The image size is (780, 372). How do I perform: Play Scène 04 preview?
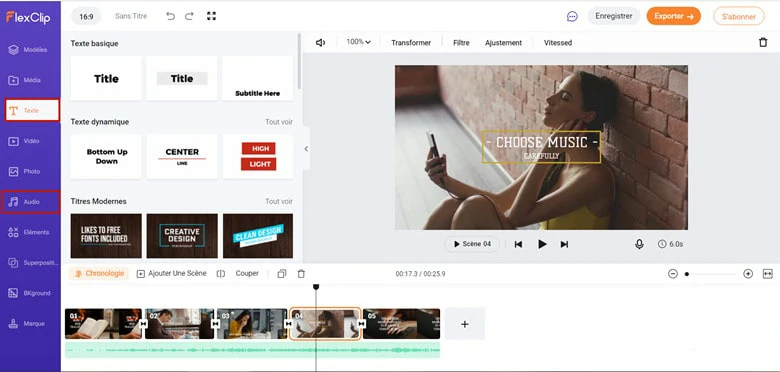[472, 244]
